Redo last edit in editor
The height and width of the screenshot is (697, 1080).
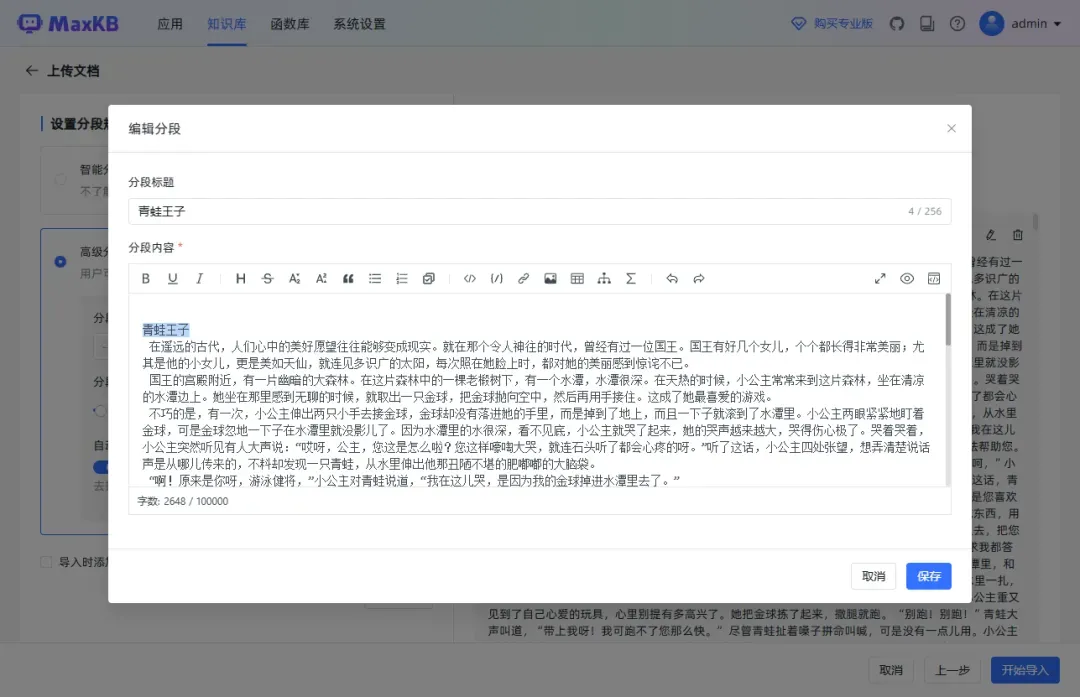tap(698, 278)
